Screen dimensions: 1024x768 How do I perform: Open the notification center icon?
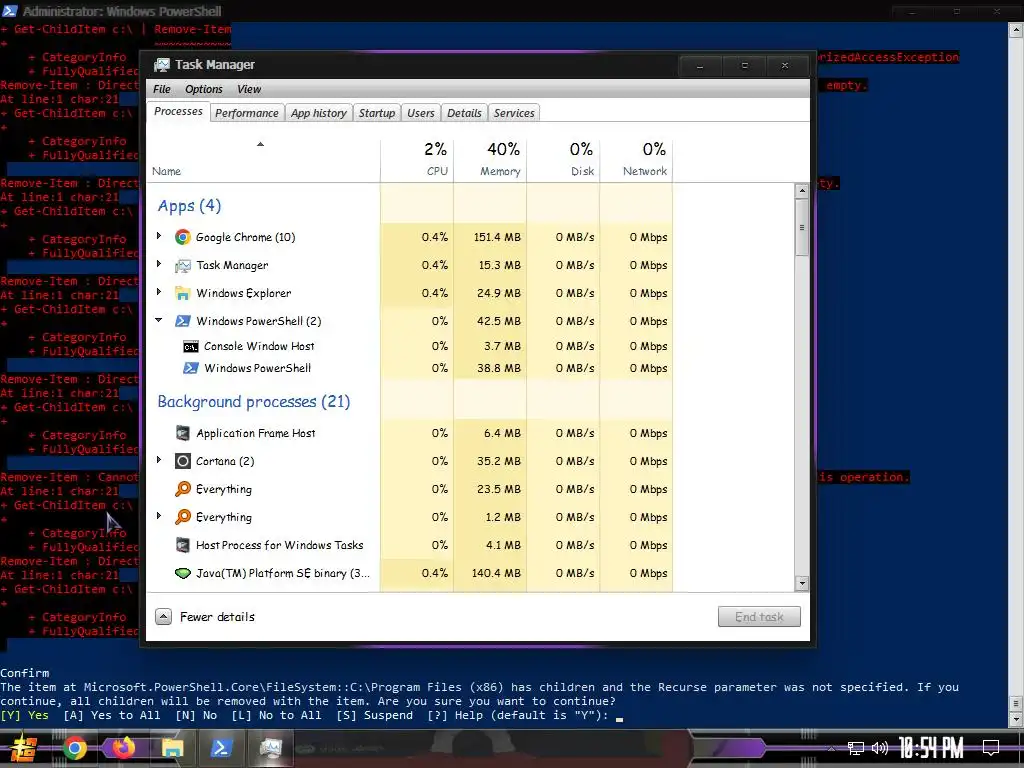(x=991, y=748)
